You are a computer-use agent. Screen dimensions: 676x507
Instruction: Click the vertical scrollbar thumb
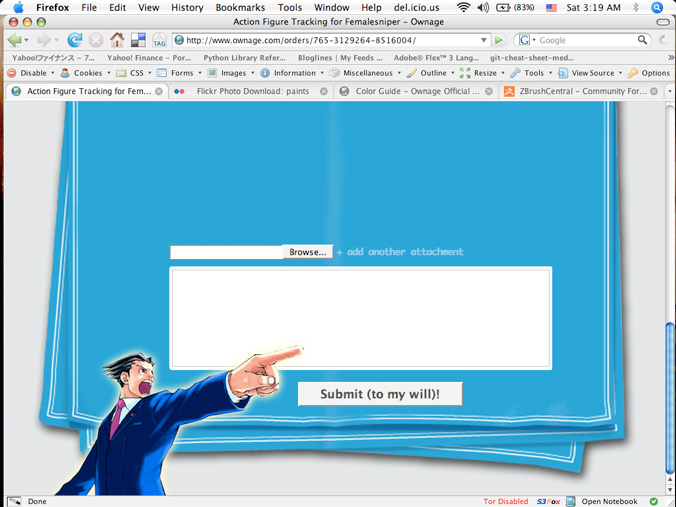tap(670, 396)
